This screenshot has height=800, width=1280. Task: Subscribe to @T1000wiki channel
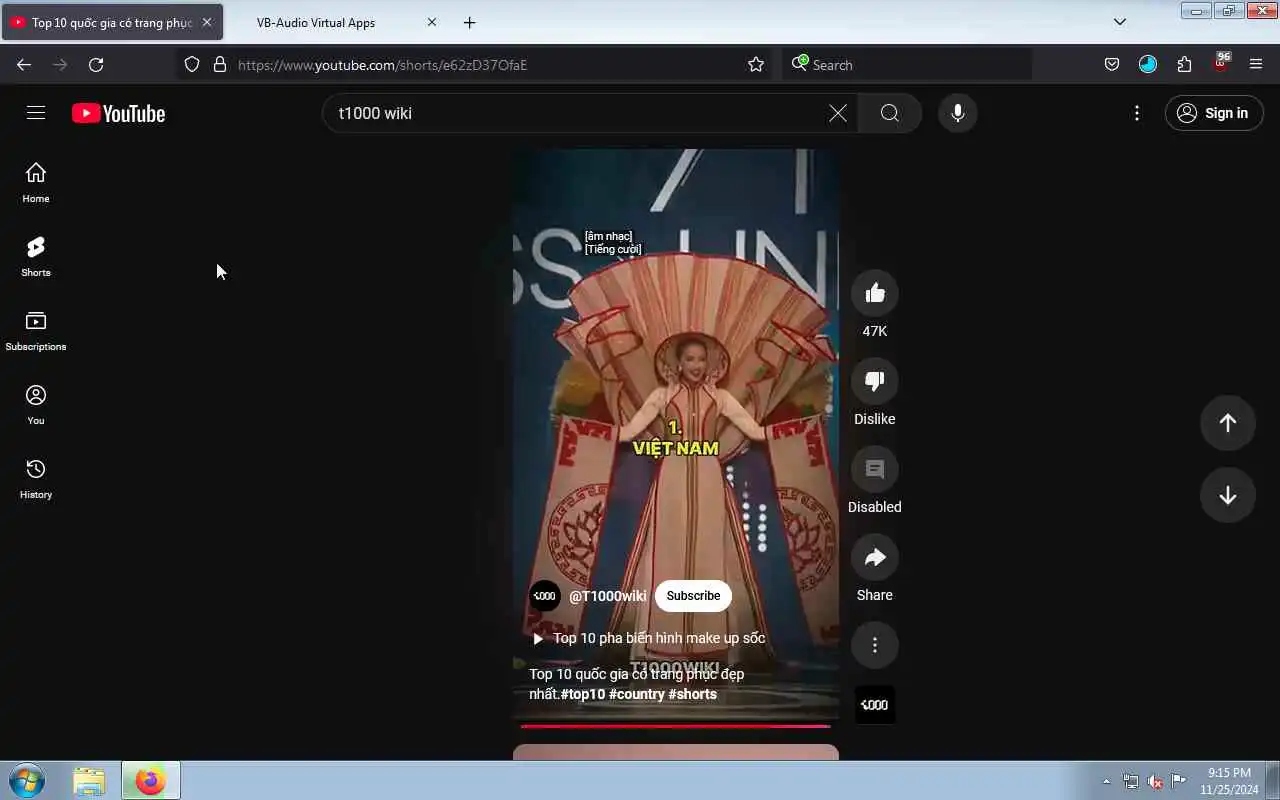[693, 596]
